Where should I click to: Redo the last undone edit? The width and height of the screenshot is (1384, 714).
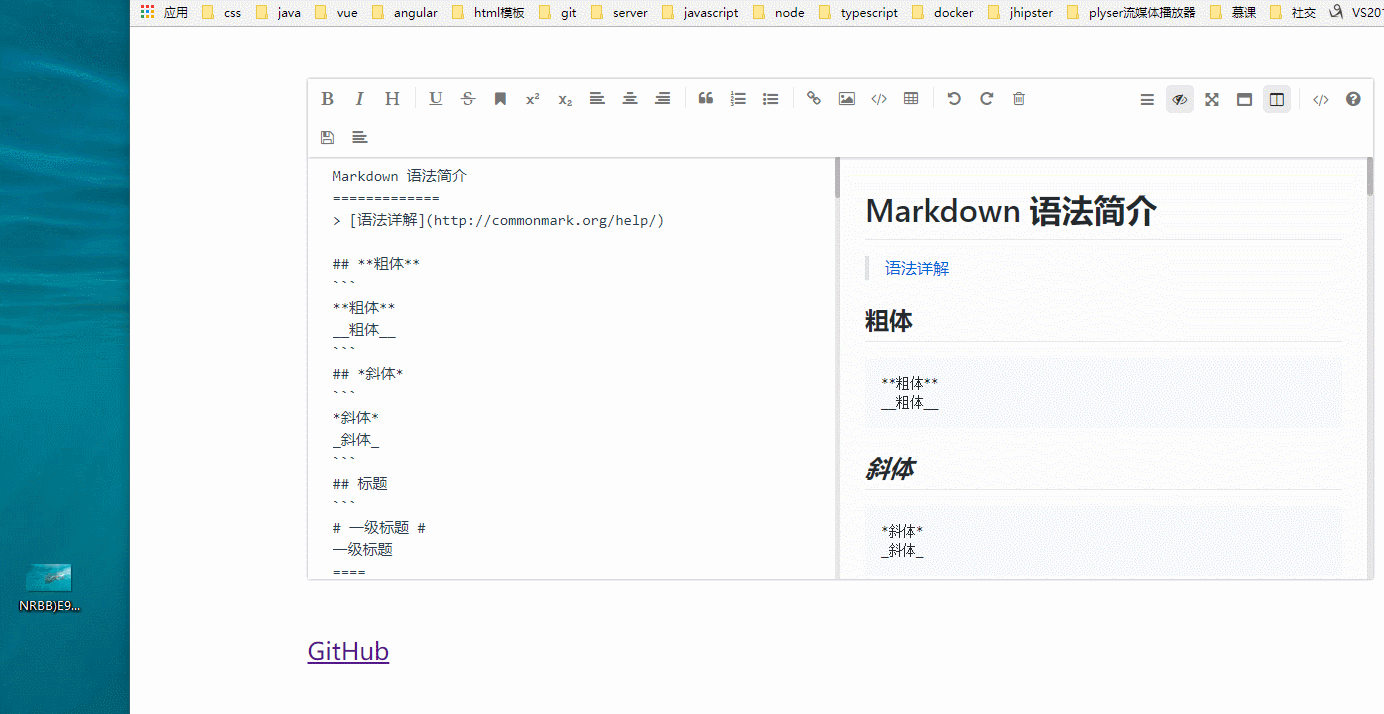pyautogui.click(x=986, y=99)
